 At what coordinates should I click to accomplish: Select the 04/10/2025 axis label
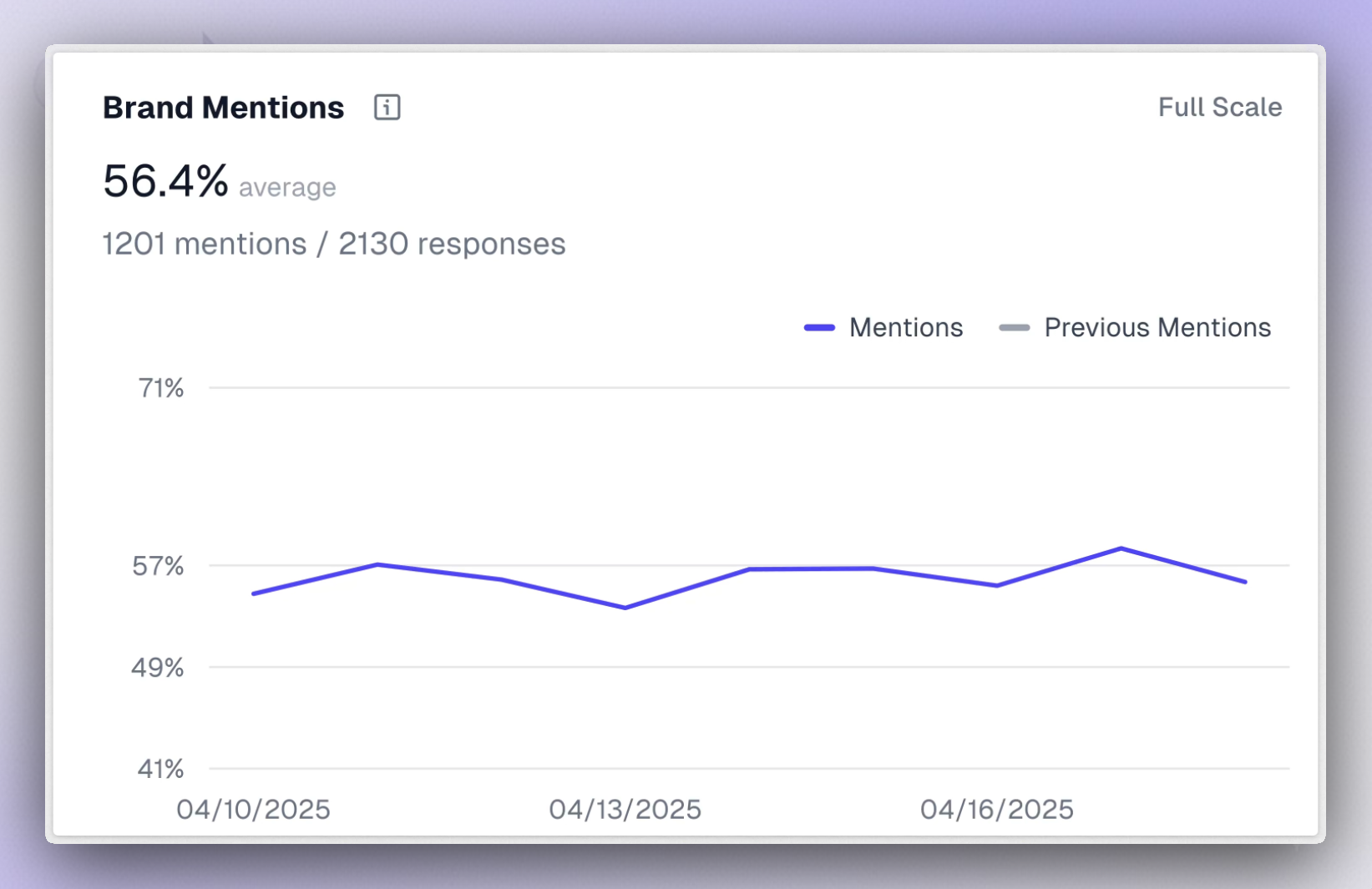(254, 809)
